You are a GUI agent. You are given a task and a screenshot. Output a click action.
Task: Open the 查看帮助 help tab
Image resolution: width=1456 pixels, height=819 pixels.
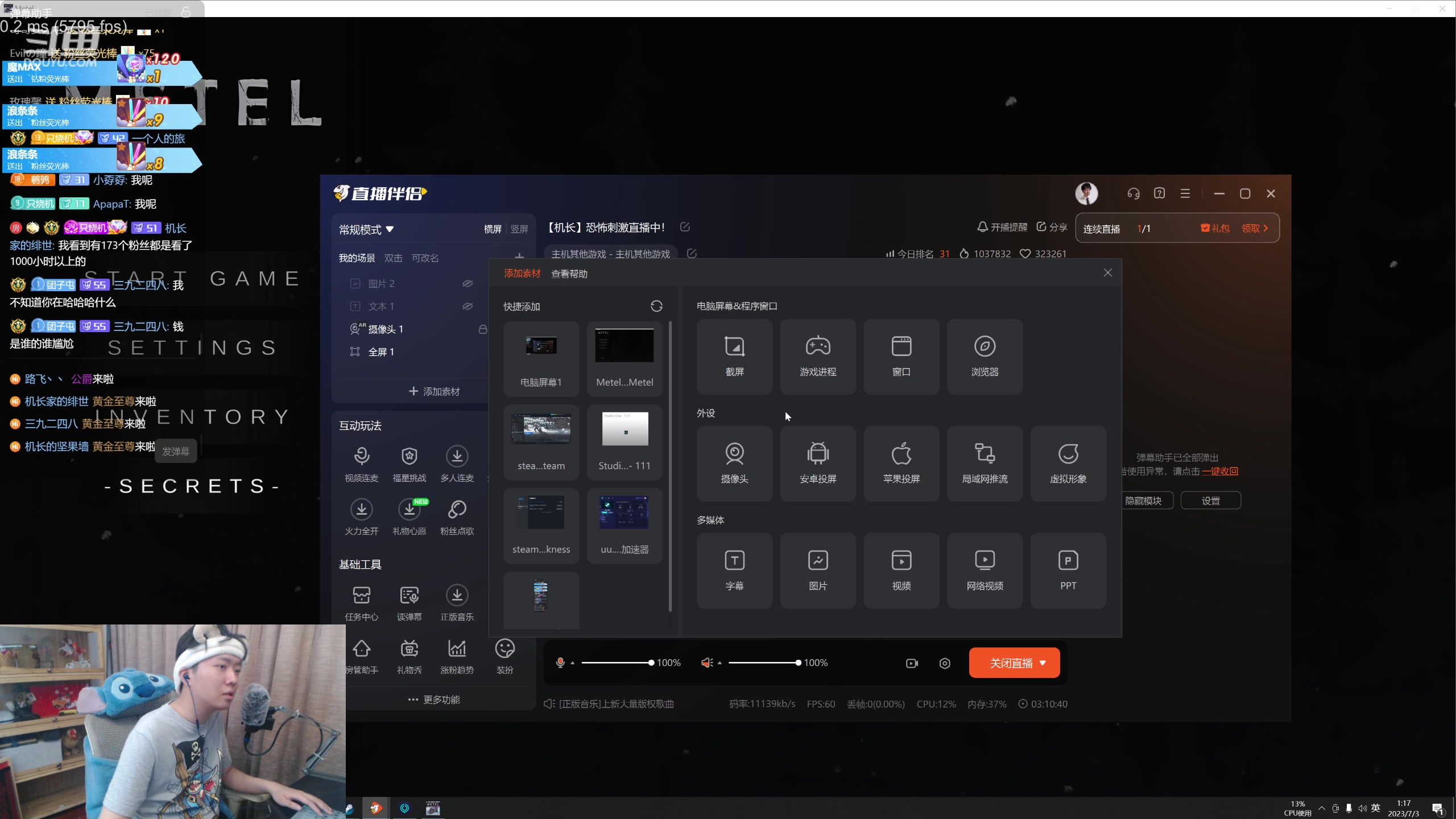click(569, 274)
